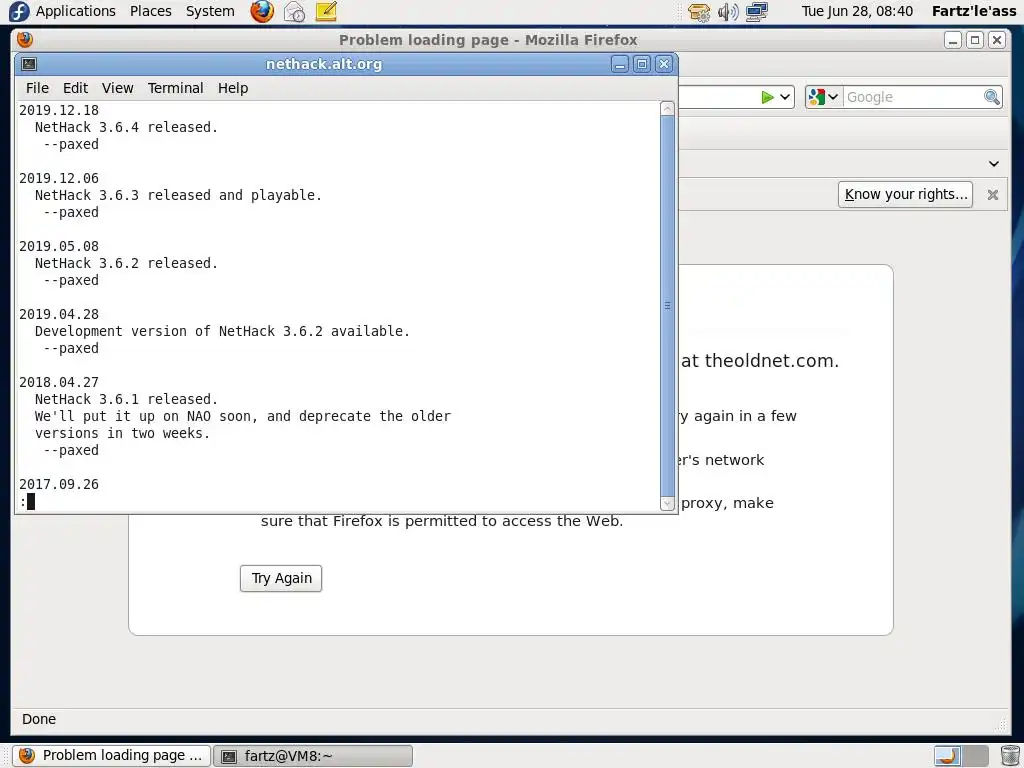
Task: Open the terminal Help menu
Action: (233, 88)
